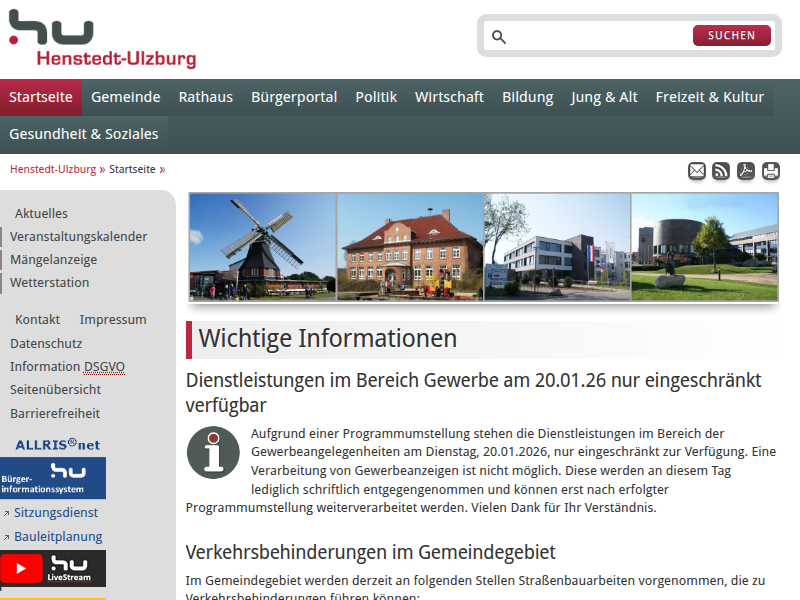Screen dimensions: 800x600
Task: Open the Veranstaltungskalender link
Action: [79, 237]
